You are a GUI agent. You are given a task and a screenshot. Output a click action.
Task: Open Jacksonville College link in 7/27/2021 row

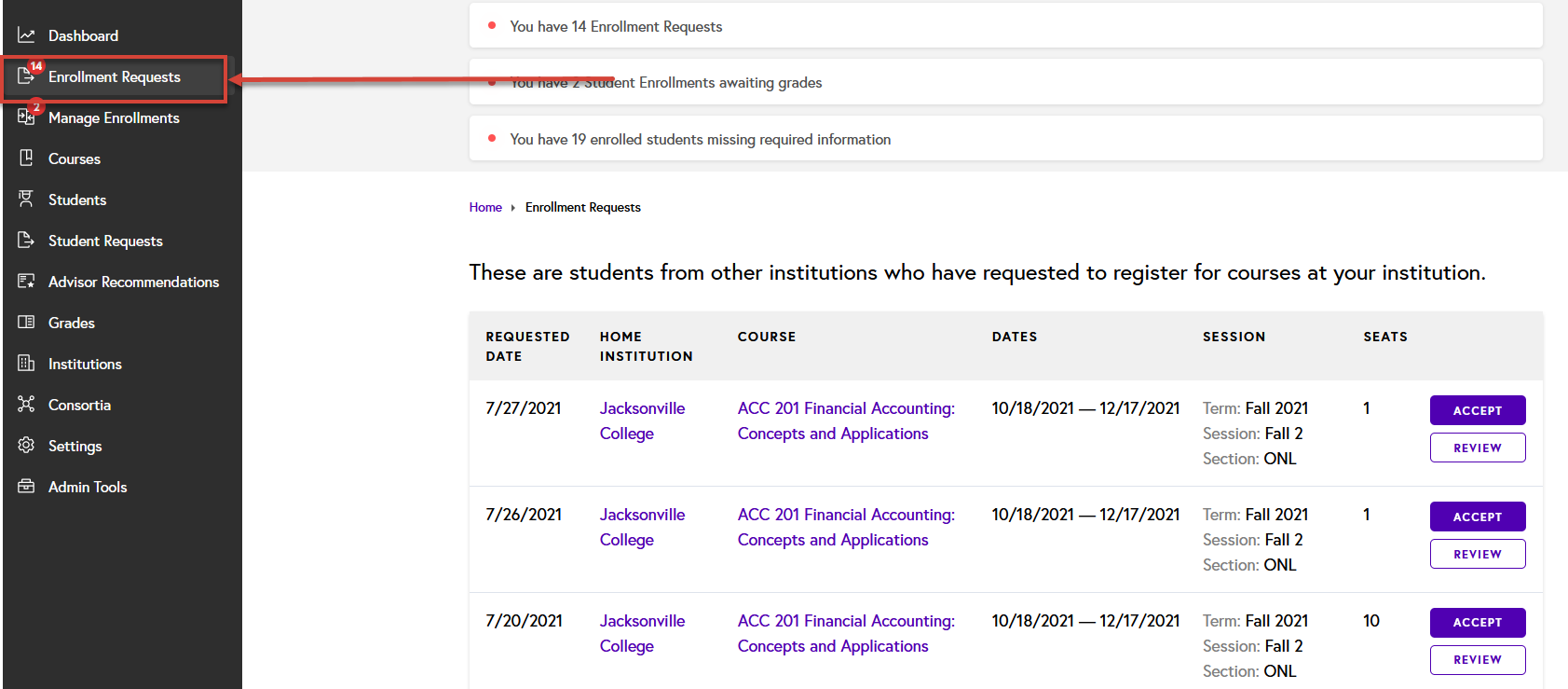(642, 420)
